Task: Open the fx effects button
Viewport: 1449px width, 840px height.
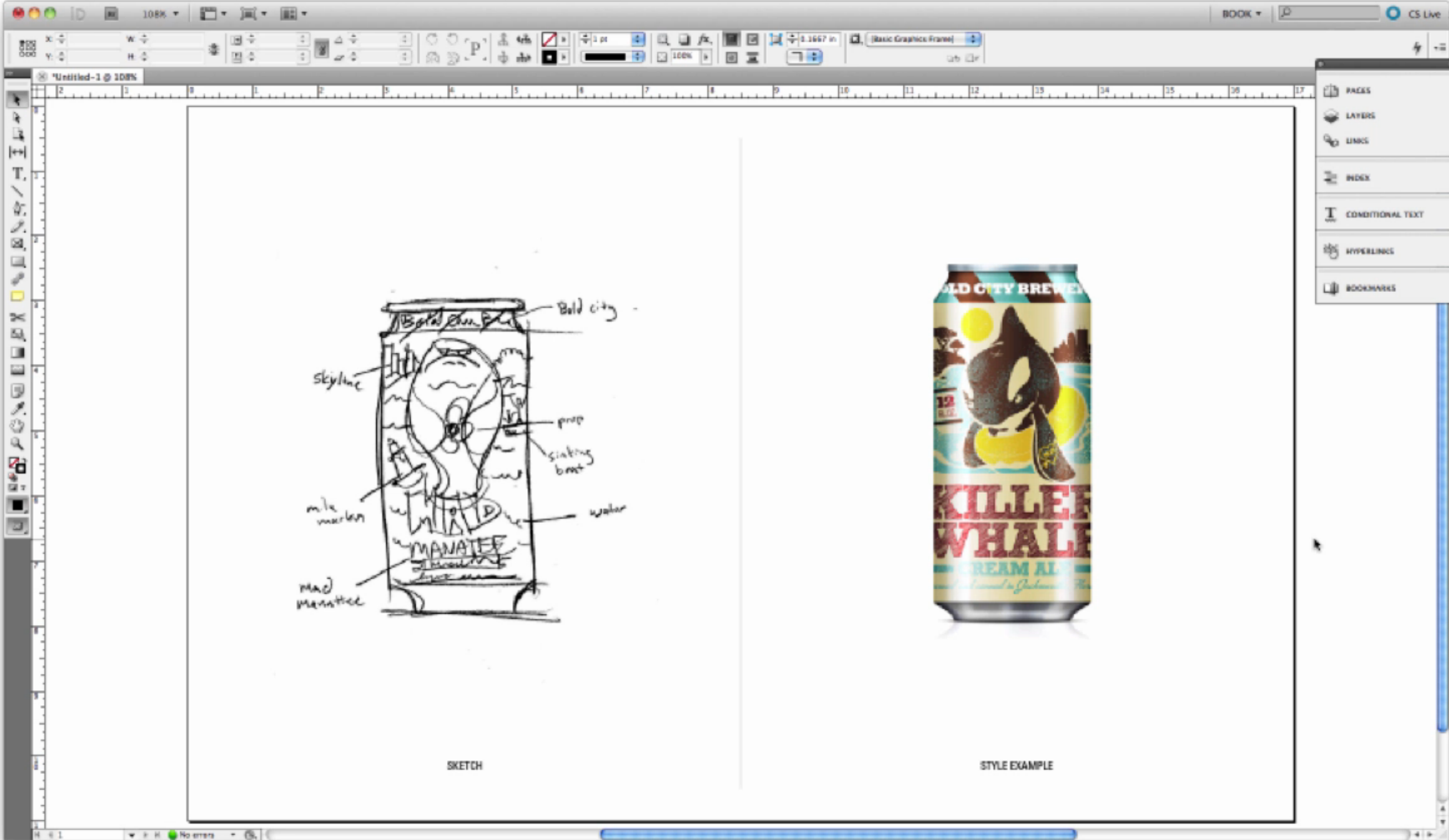Action: [704, 39]
